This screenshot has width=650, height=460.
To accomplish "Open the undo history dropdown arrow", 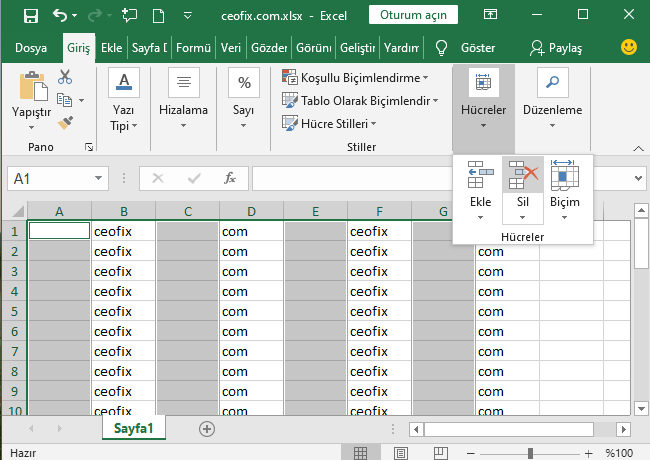I will tap(75, 16).
